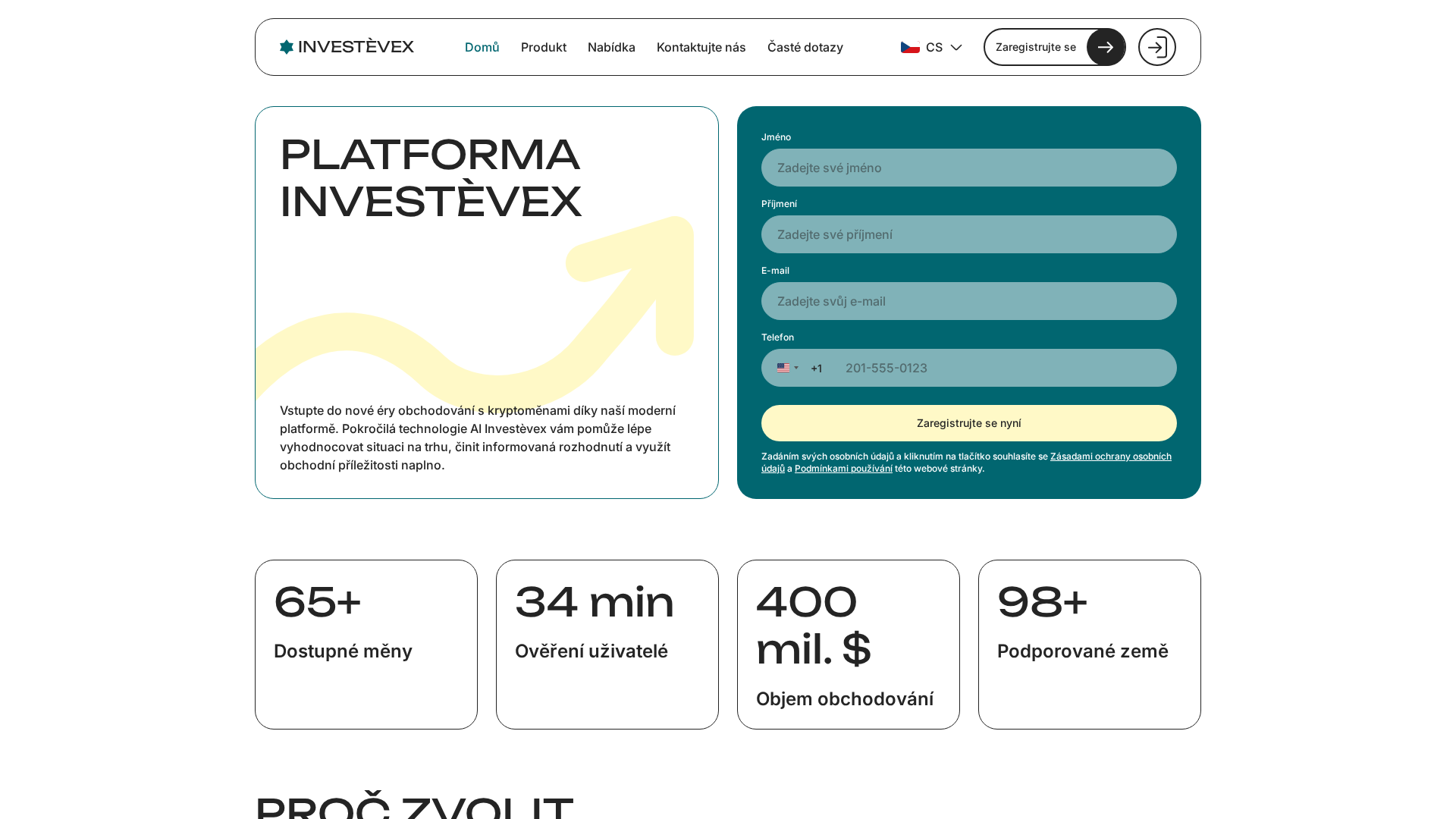Click the Zadejte své příjmení input field

tap(968, 234)
